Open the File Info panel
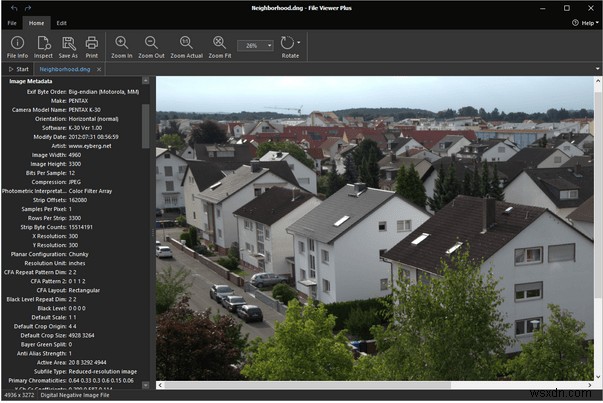The width and height of the screenshot is (603, 403). (17, 45)
